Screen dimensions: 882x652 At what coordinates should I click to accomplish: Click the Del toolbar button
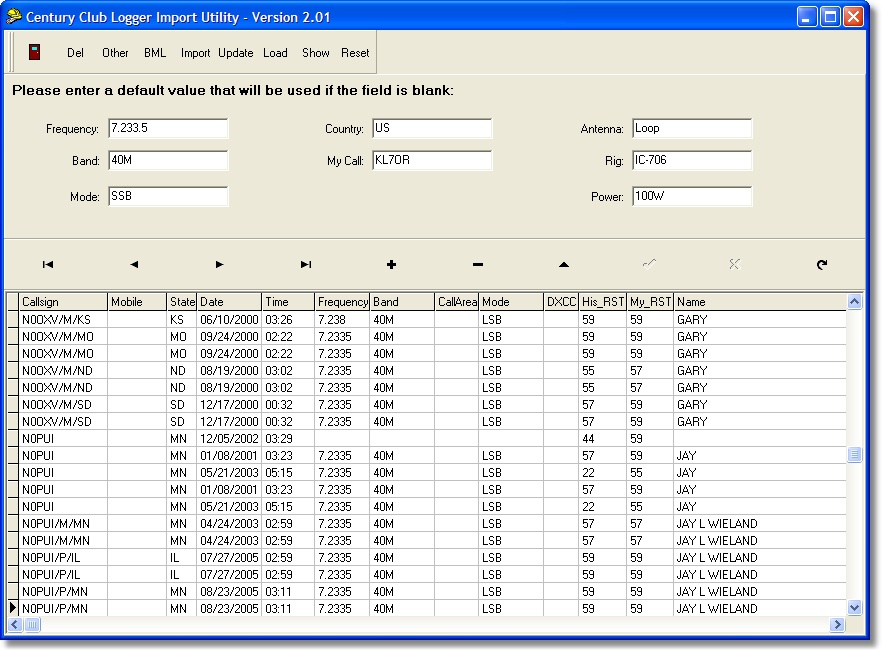75,53
